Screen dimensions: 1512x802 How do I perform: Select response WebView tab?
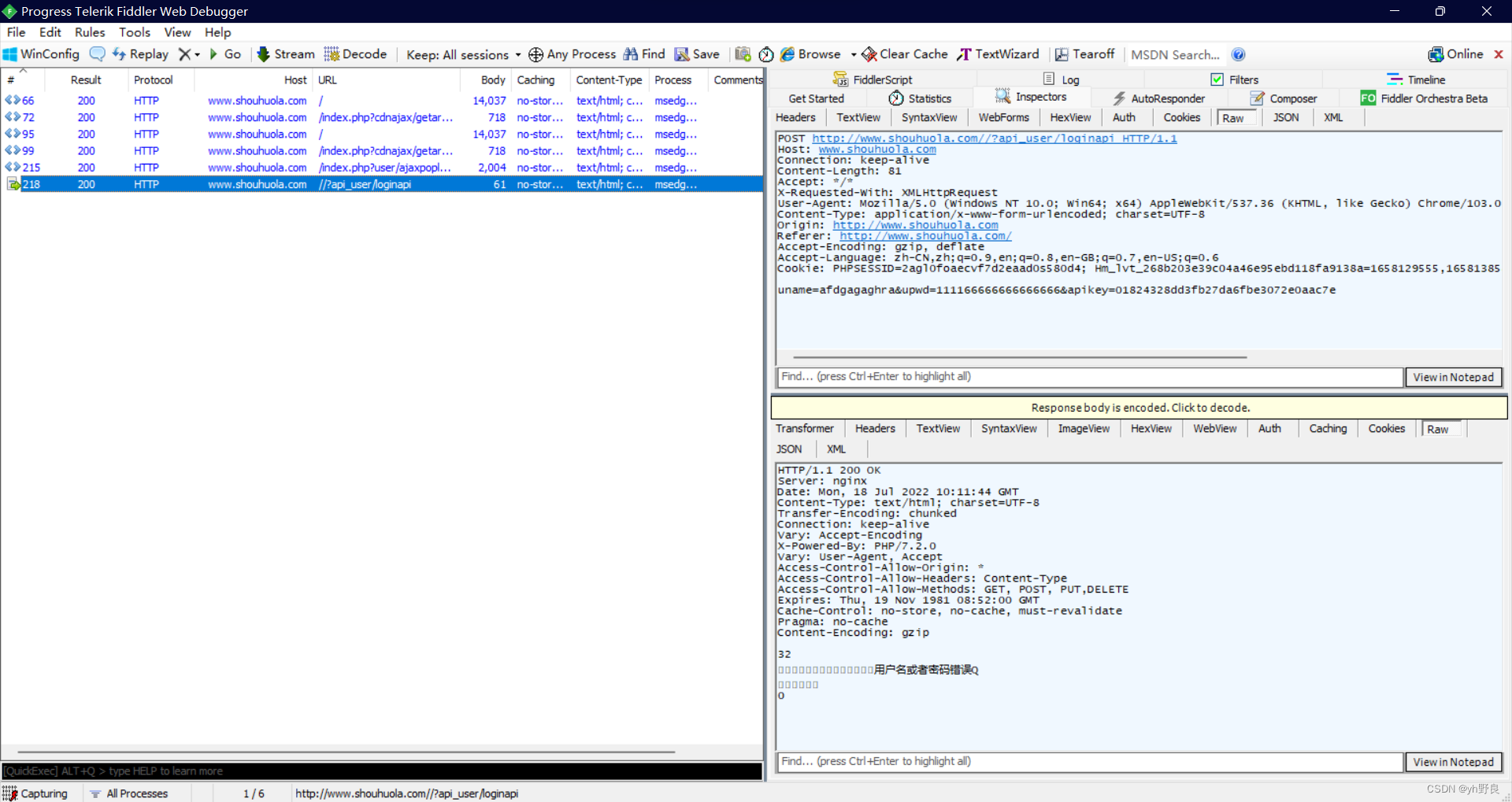coord(1214,428)
